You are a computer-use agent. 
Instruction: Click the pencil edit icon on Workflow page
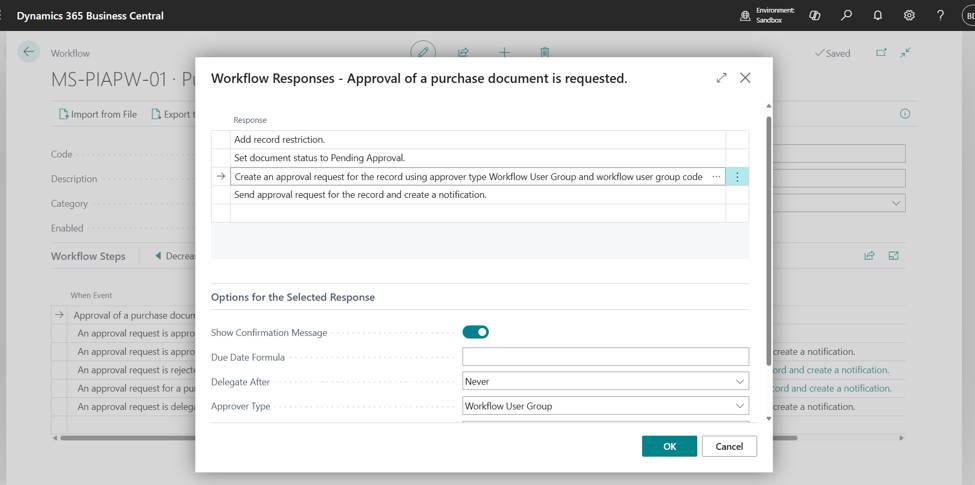tap(423, 52)
